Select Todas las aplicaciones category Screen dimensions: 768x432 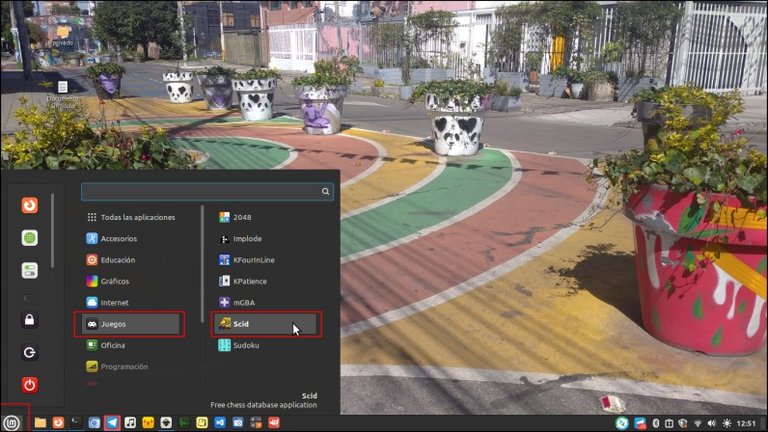coord(131,217)
